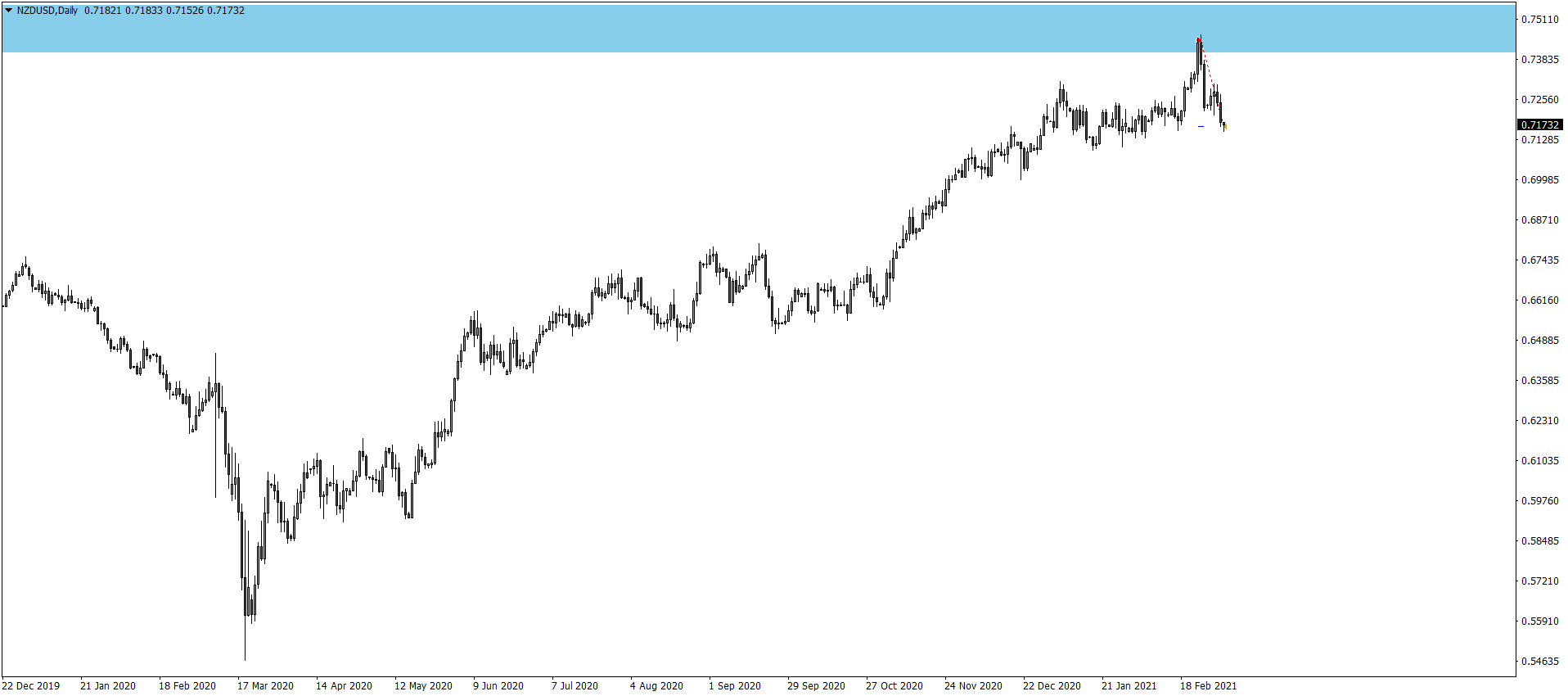Select the red sell arrow at the peak

click(x=1198, y=40)
